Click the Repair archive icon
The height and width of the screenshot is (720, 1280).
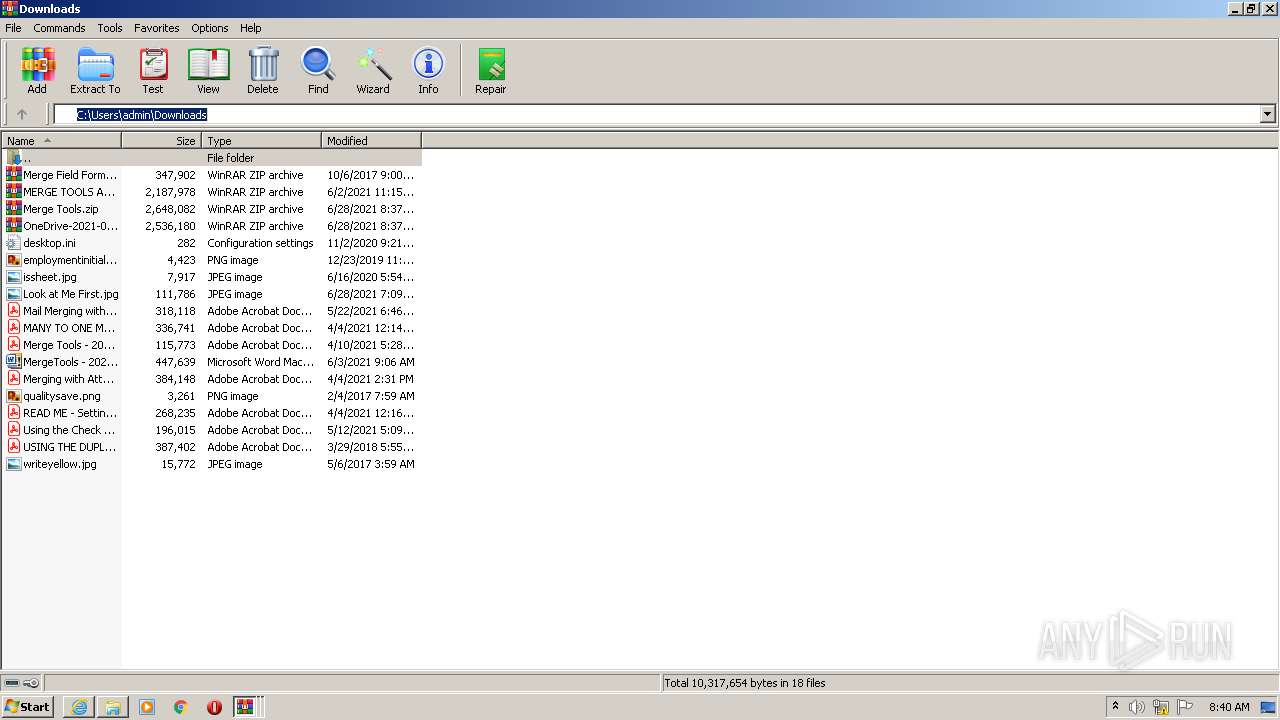[x=491, y=70]
